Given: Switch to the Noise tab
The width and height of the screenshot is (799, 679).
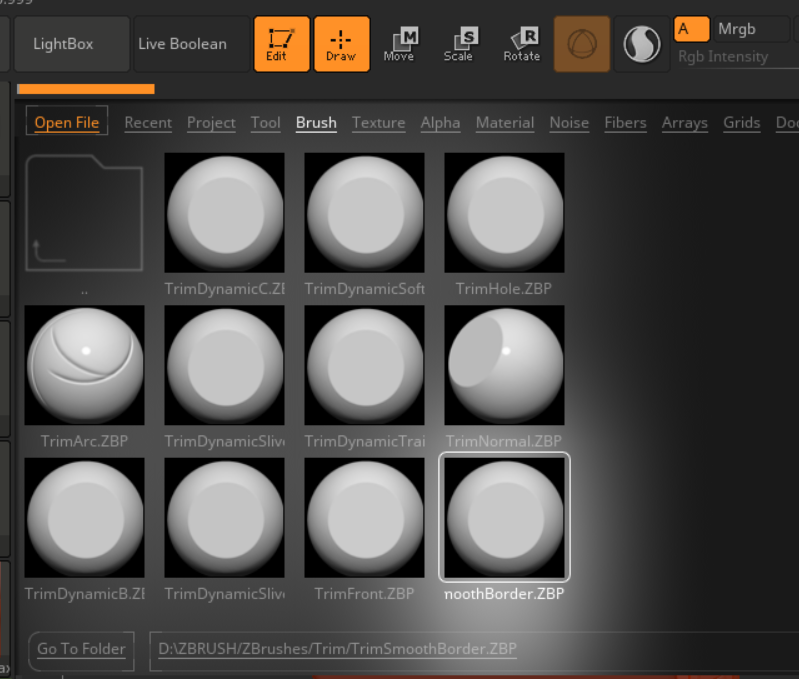Looking at the screenshot, I should [x=569, y=123].
